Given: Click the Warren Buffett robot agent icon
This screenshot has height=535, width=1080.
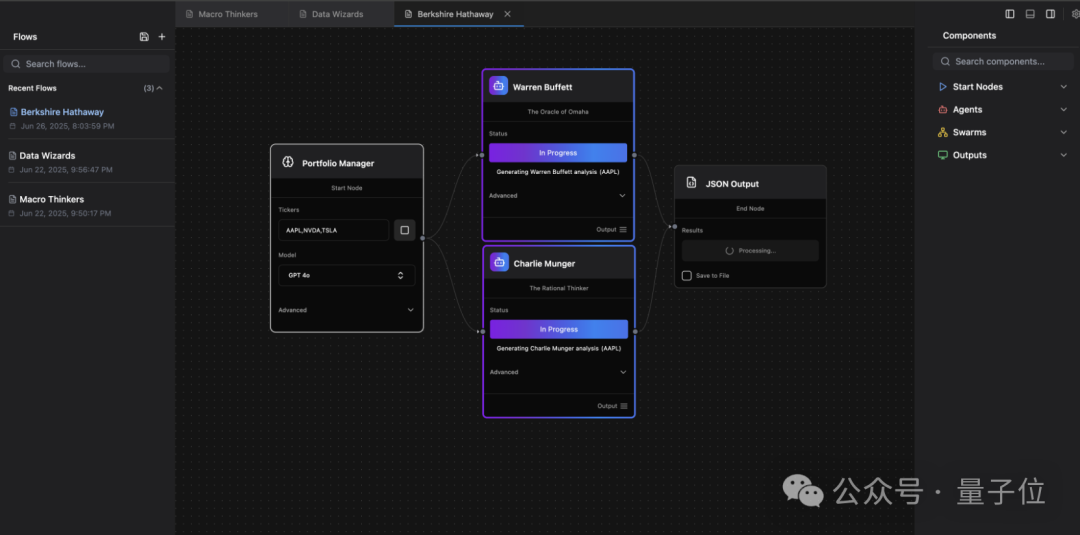Looking at the screenshot, I should coord(499,86).
